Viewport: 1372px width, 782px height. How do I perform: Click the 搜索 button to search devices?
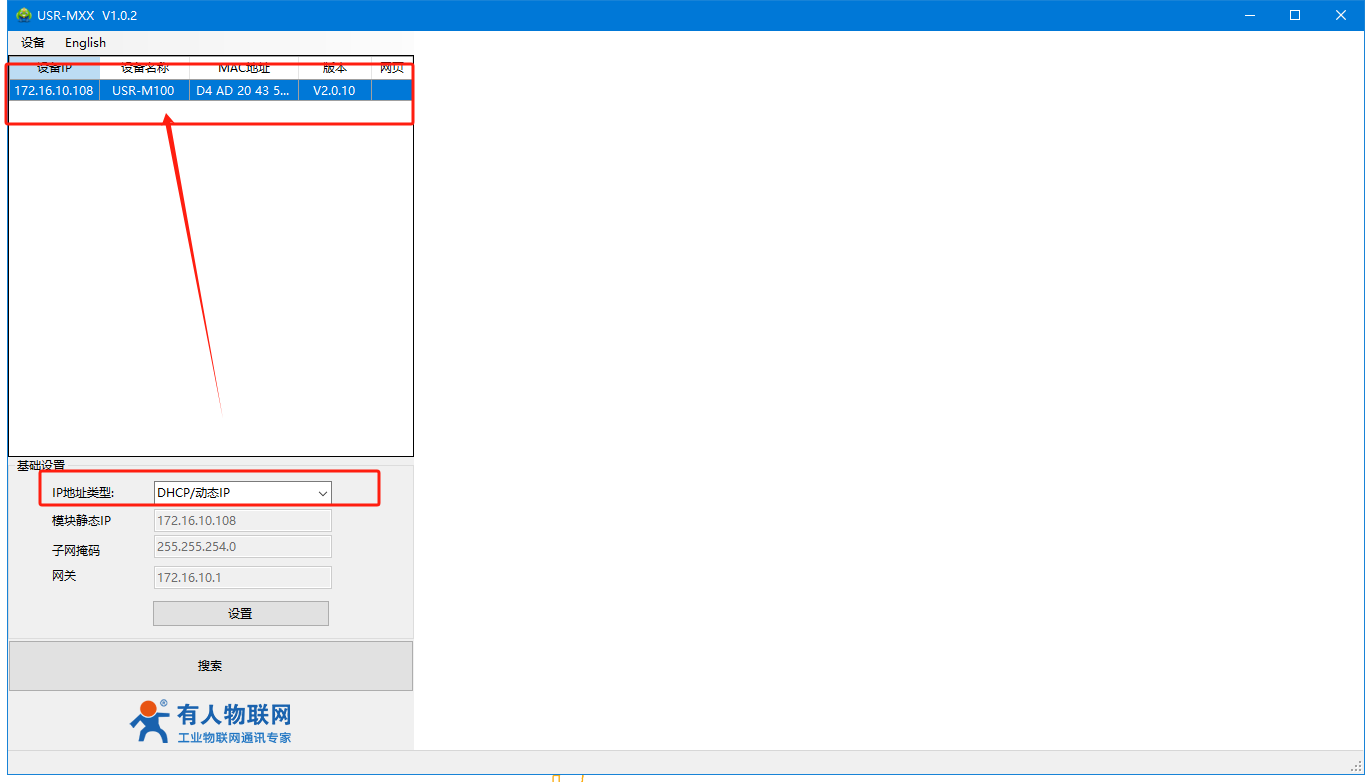pos(210,666)
